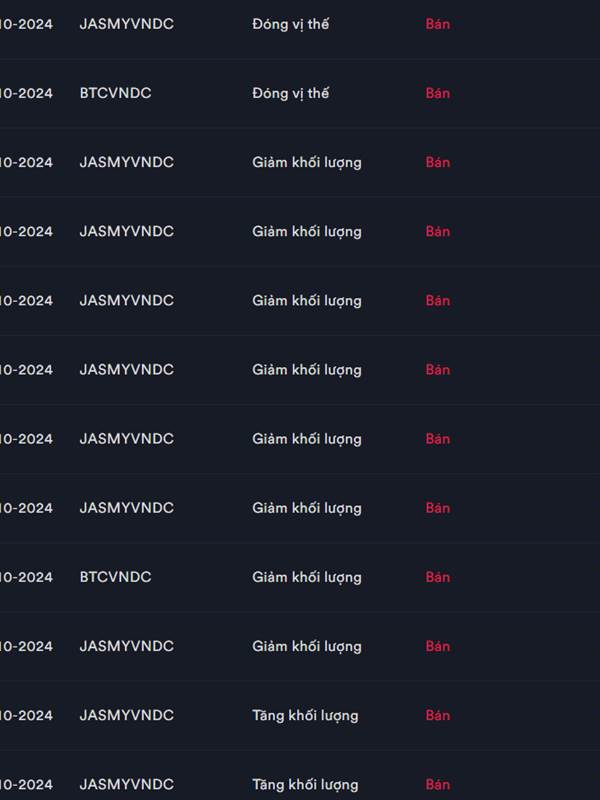Click JASMYVNDC in the upper Tăng khối lượng row
Image resolution: width=600 pixels, height=800 pixels.
[127, 715]
